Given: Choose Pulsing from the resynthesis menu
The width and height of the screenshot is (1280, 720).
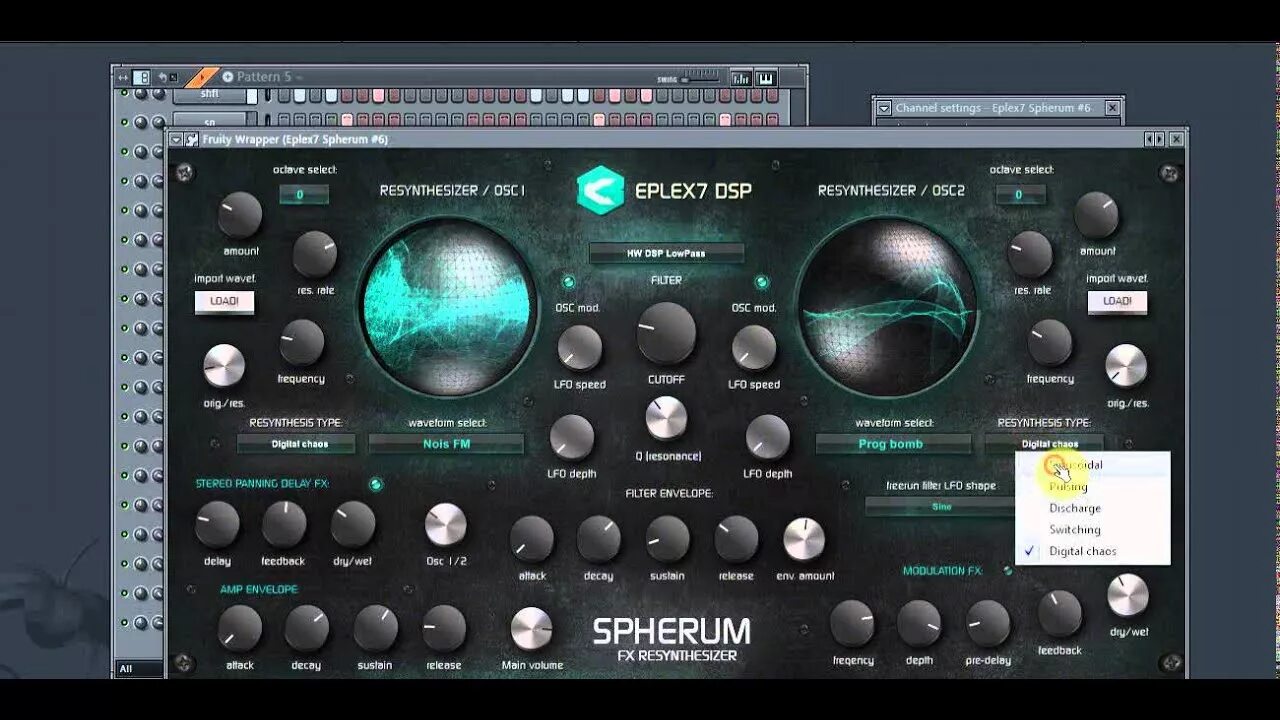Looking at the screenshot, I should [x=1092, y=486].
